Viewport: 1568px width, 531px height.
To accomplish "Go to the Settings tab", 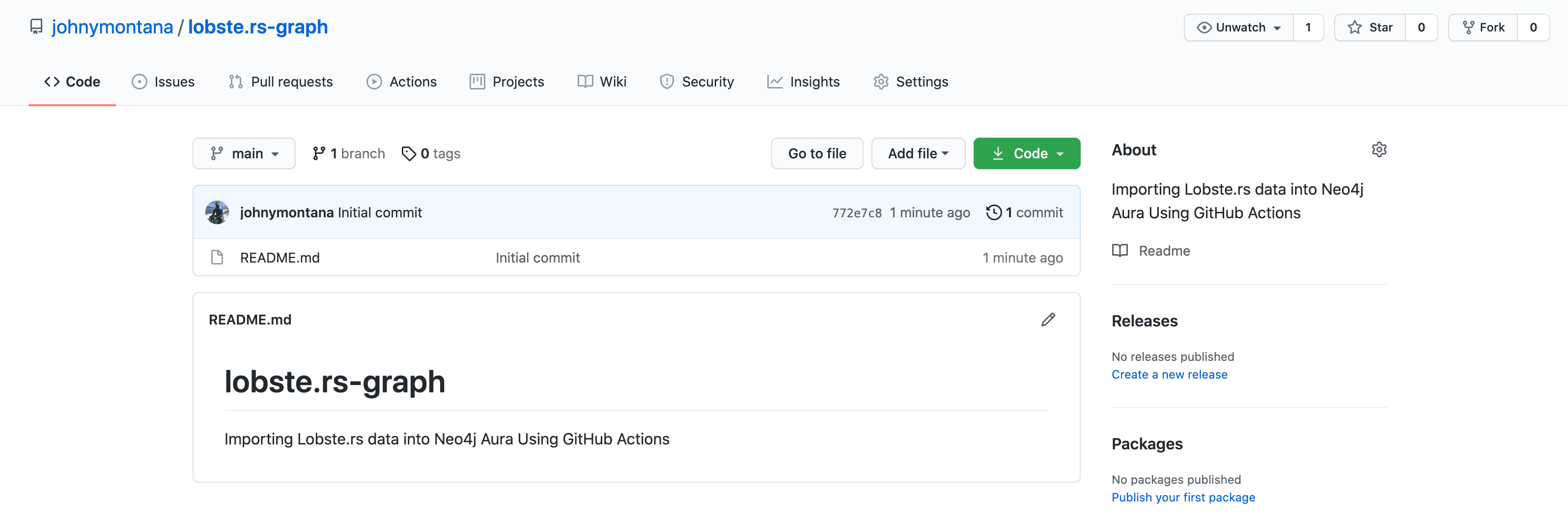I will tap(911, 82).
